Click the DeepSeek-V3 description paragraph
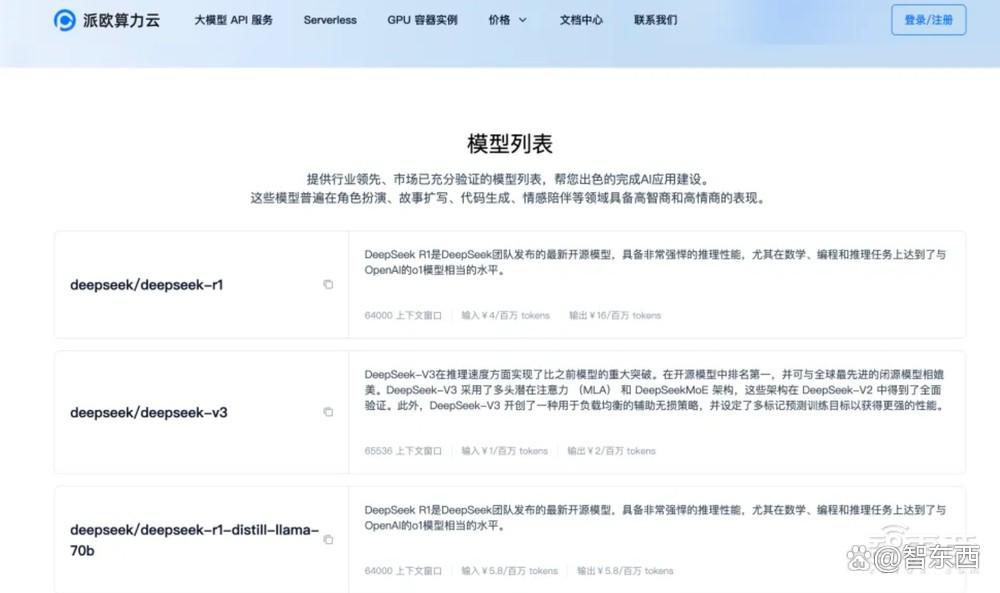 pos(655,390)
